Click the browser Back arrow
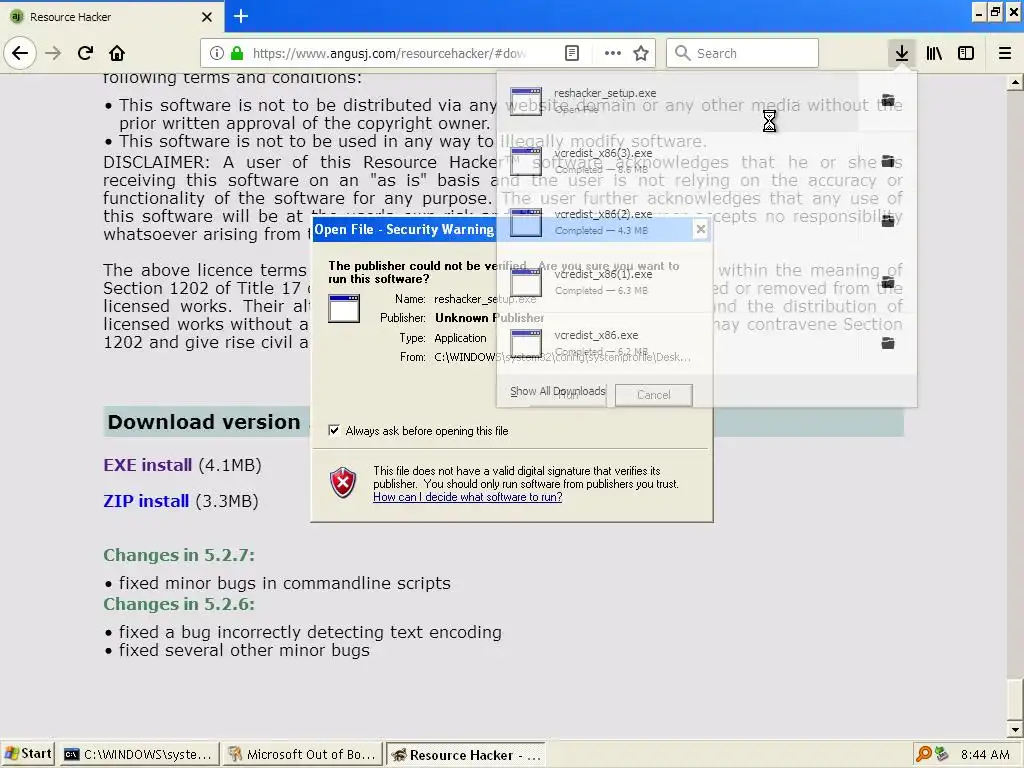Image resolution: width=1024 pixels, height=768 pixels. 20,53
